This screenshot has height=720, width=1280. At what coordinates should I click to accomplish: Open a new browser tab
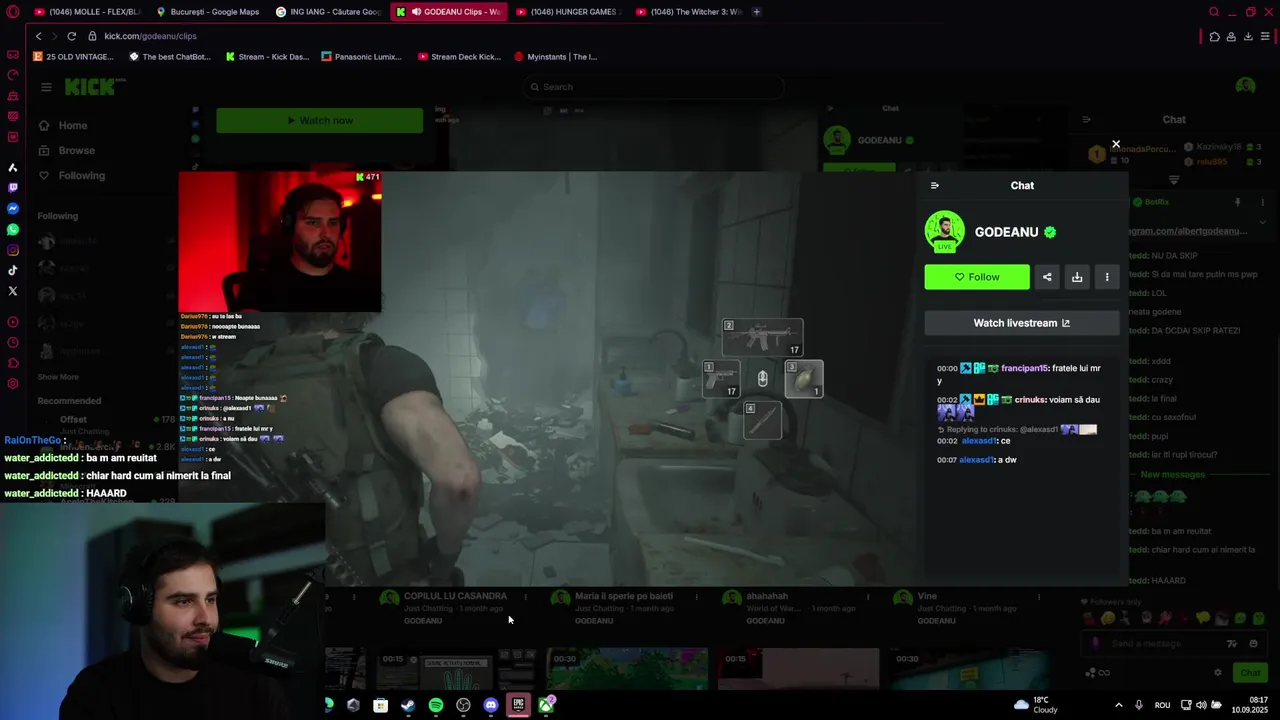pyautogui.click(x=757, y=12)
